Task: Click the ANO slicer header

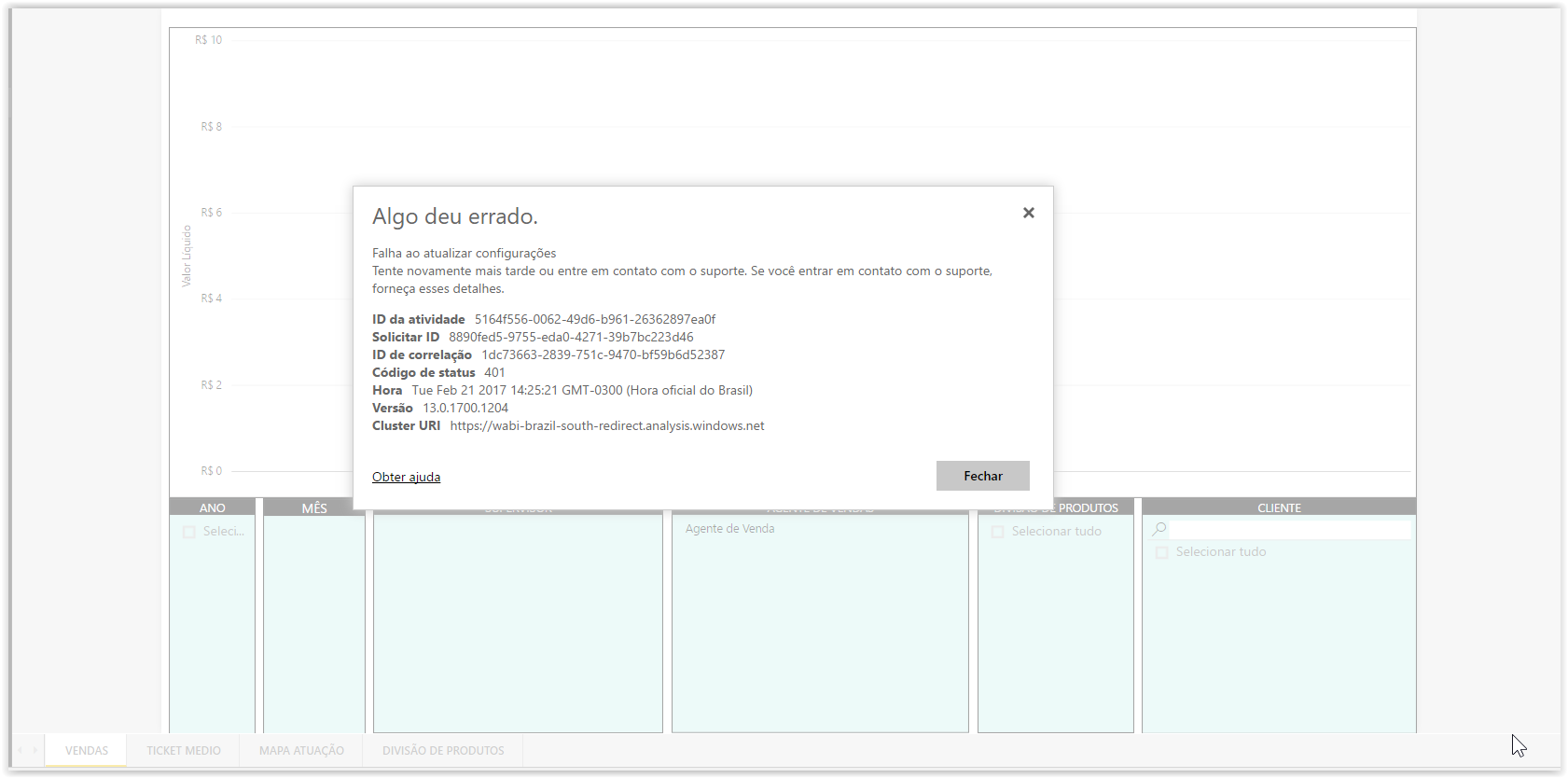Action: (x=213, y=507)
